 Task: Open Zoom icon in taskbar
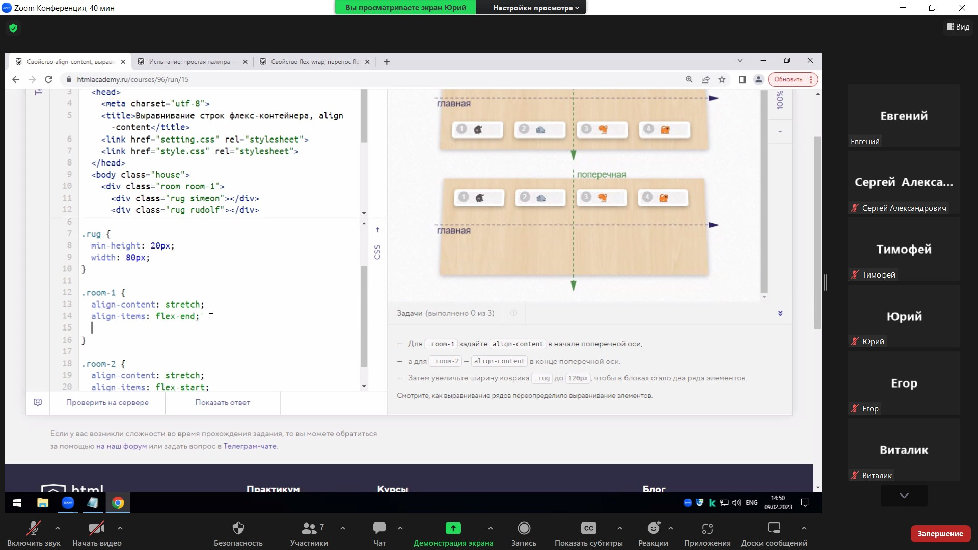click(68, 503)
